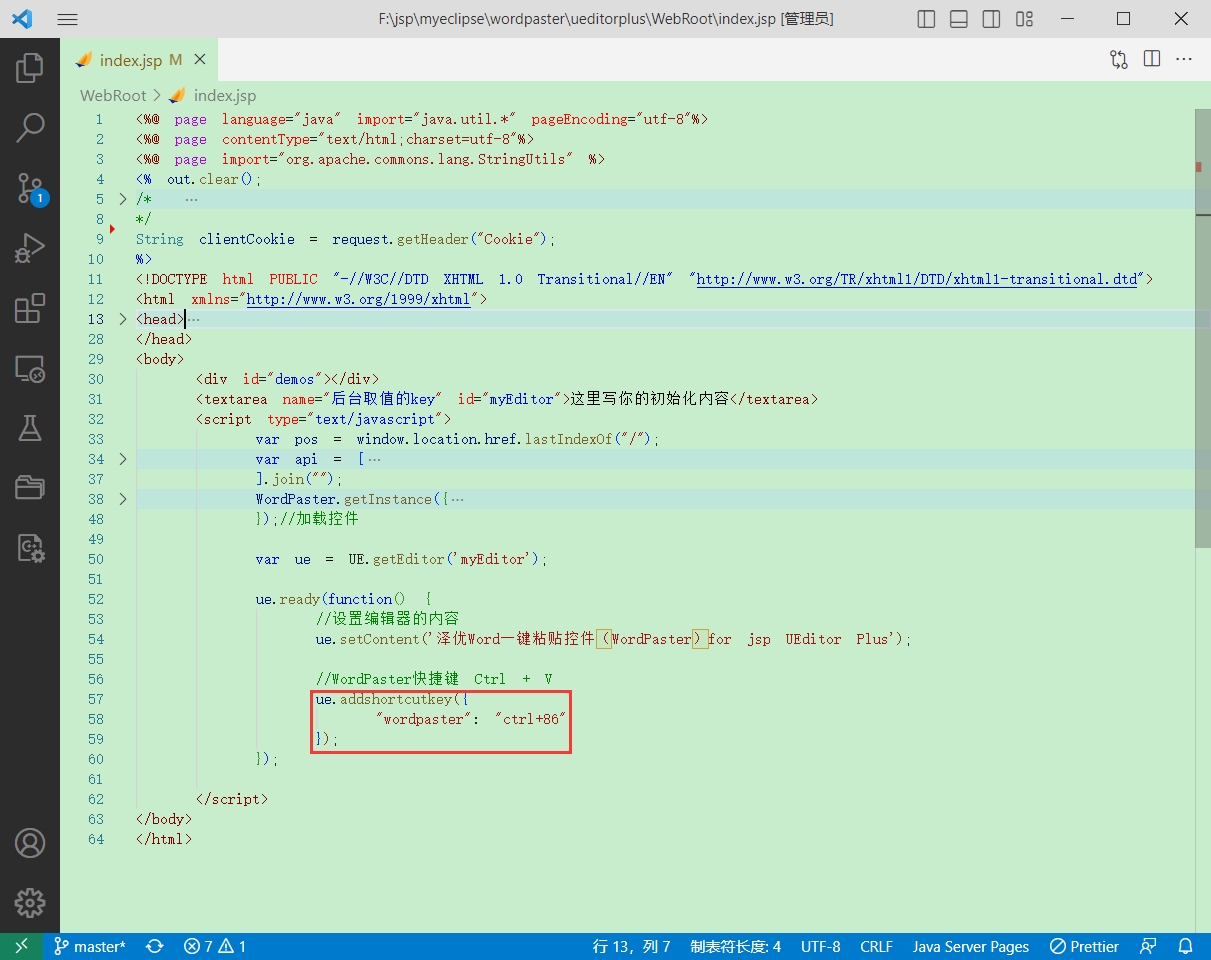Open the Extensions view

pos(30,308)
